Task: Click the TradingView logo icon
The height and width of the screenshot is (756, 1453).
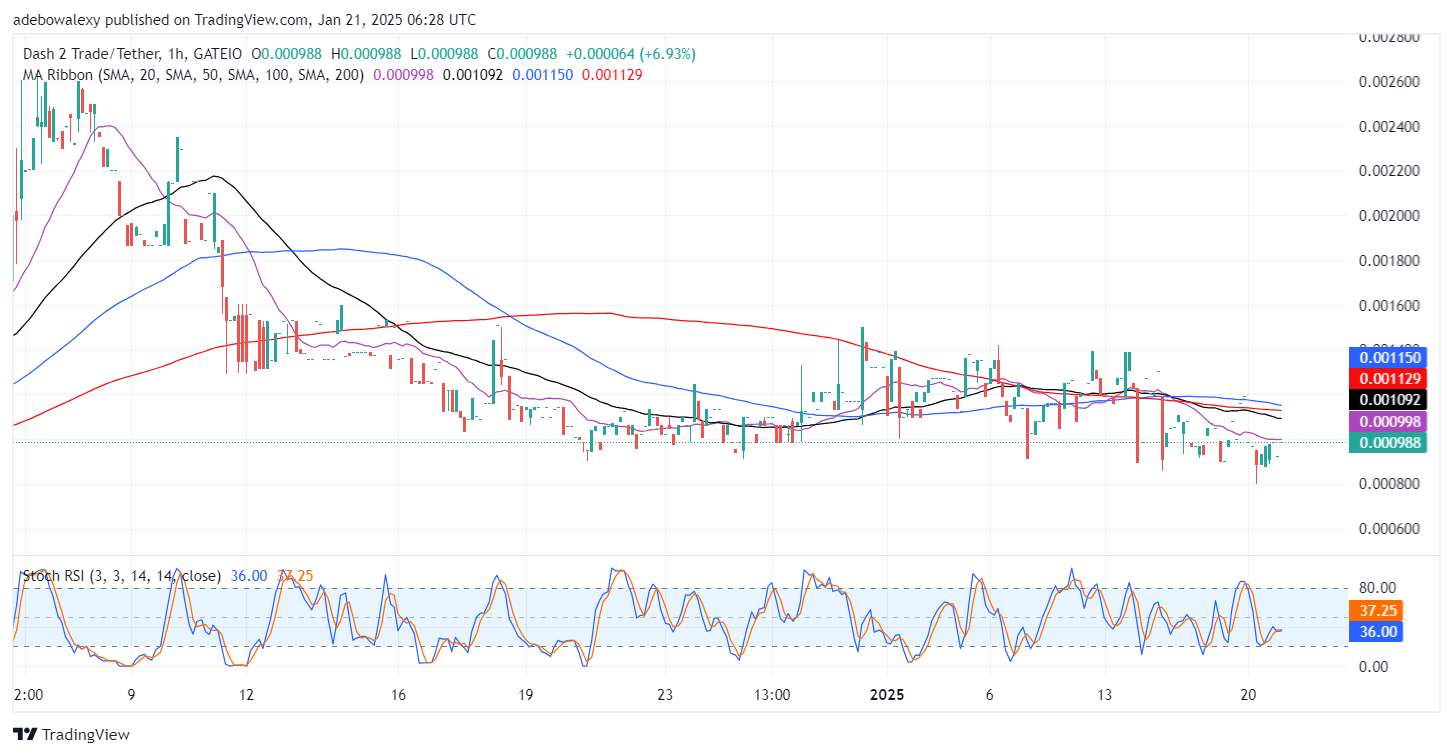Action: (x=25, y=735)
